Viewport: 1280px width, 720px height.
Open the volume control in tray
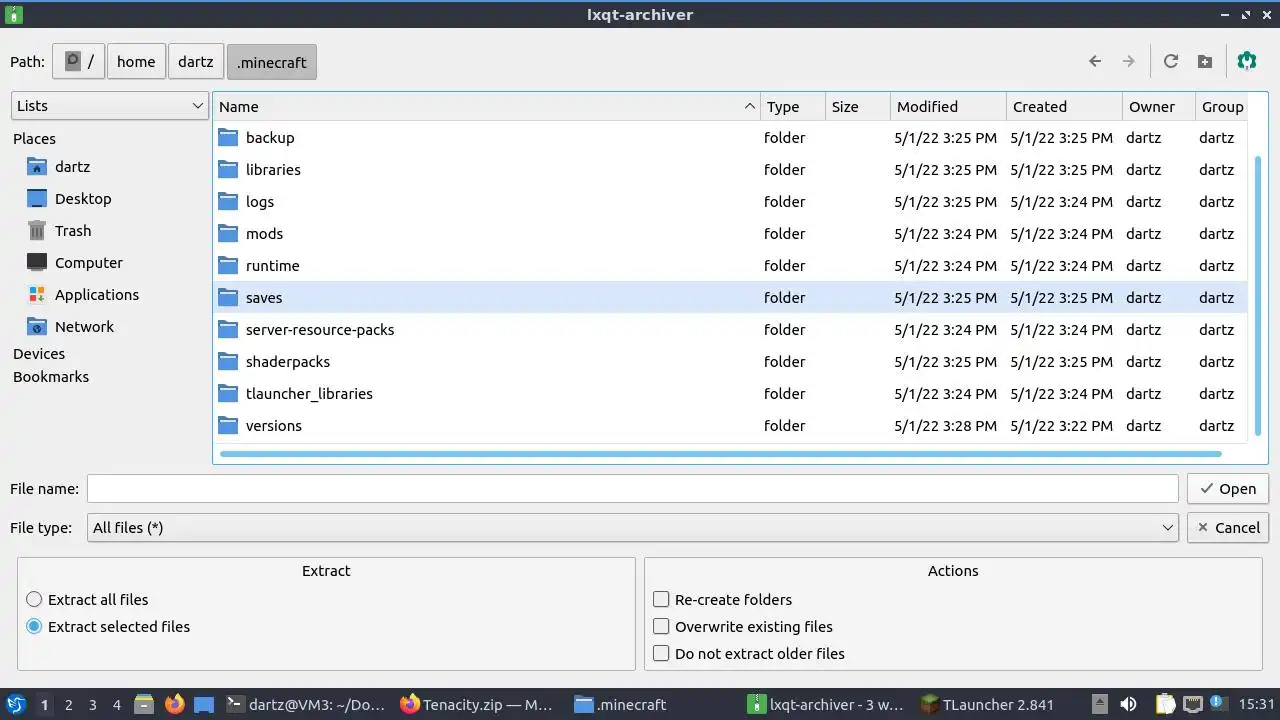coord(1128,705)
